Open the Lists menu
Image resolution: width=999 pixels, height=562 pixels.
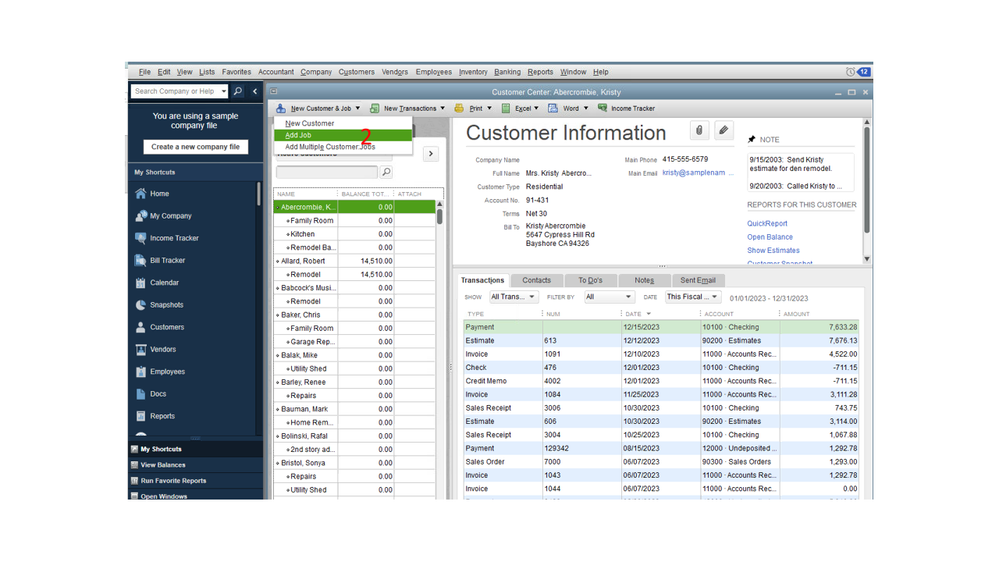coord(206,72)
